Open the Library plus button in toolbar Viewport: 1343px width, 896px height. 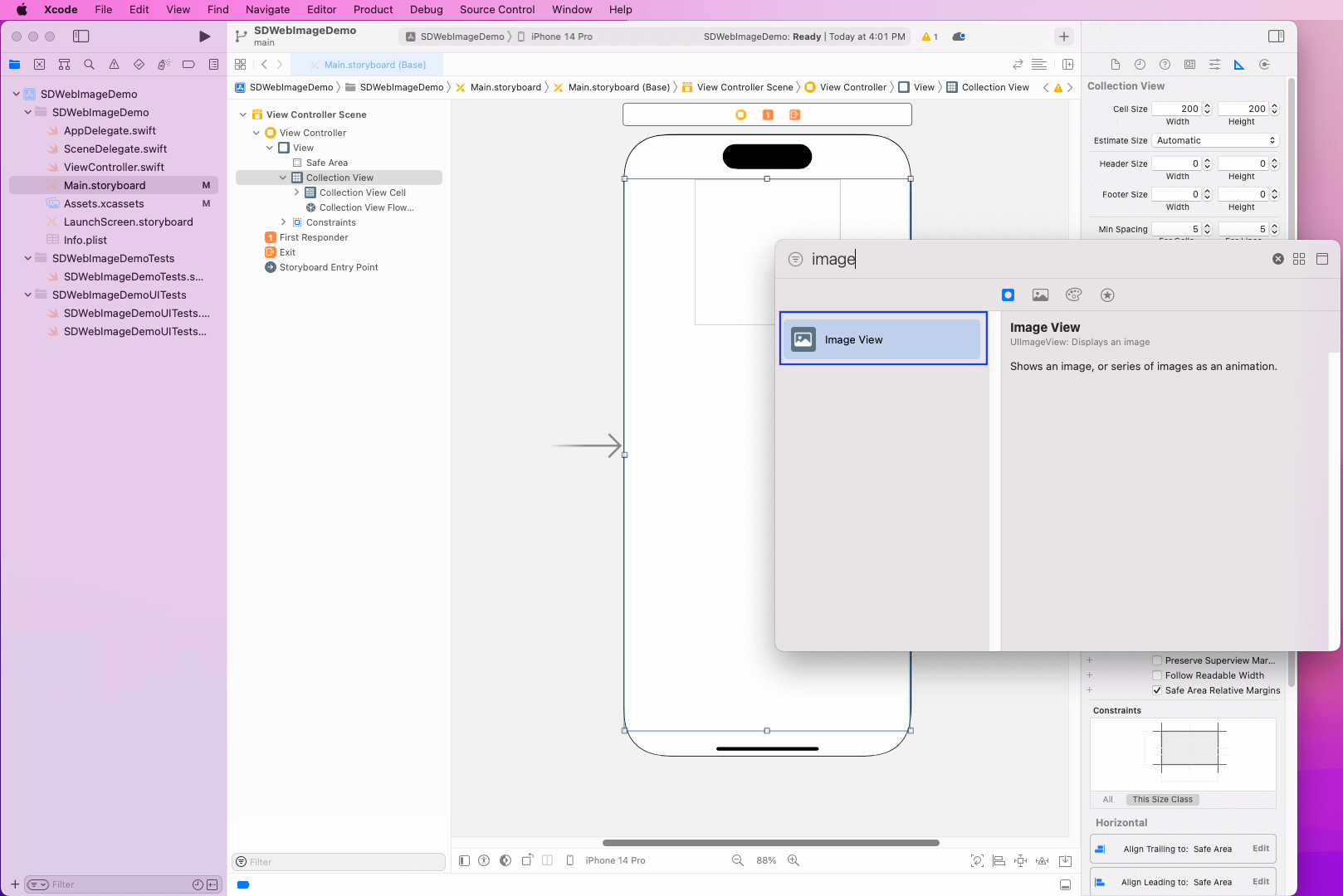[x=1063, y=37]
